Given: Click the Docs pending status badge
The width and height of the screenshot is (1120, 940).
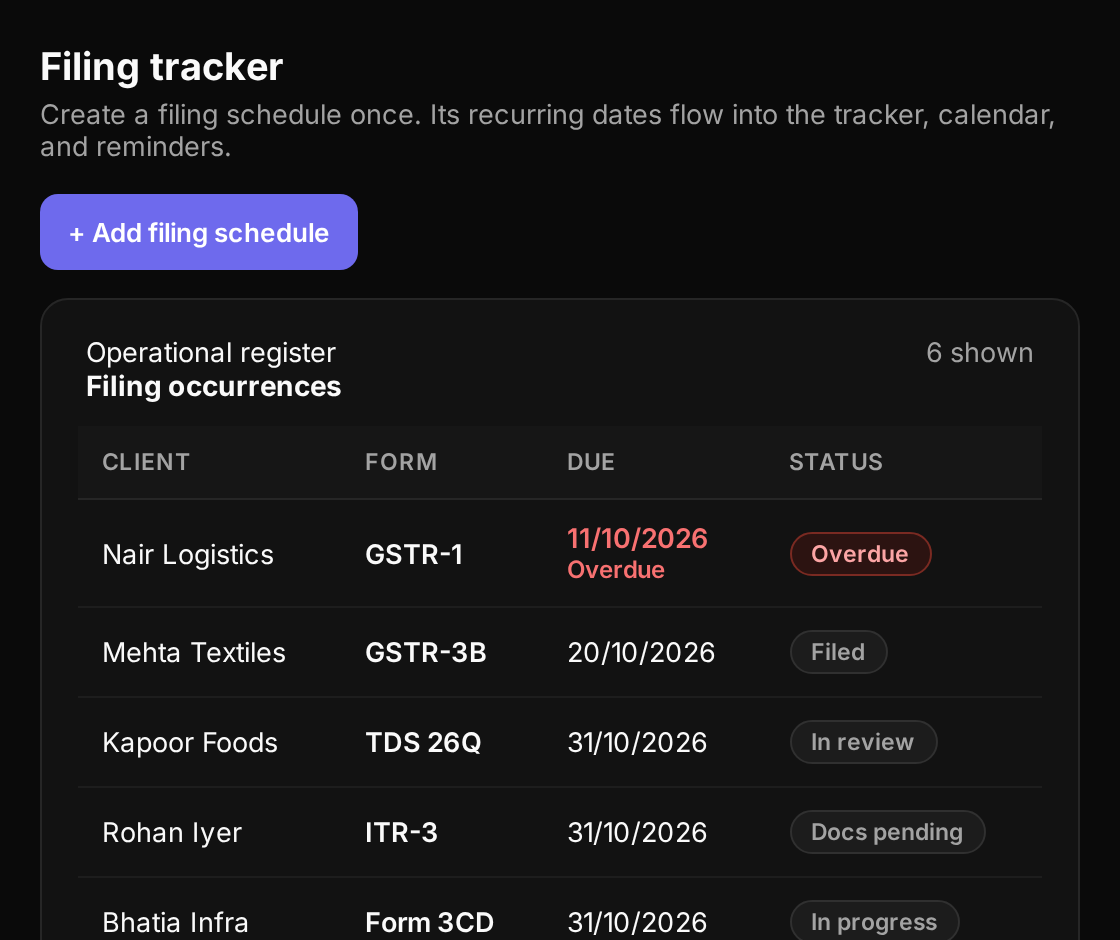Looking at the screenshot, I should click(887, 832).
